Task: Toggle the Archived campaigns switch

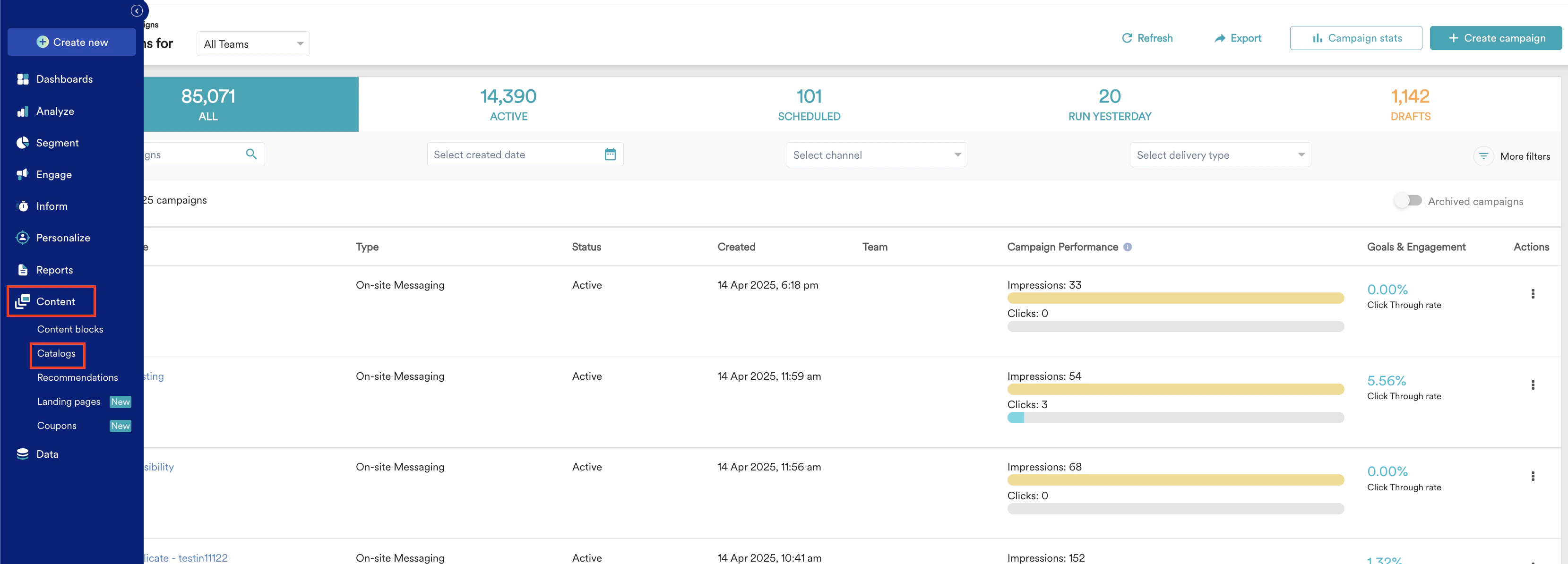Action: click(x=1408, y=201)
